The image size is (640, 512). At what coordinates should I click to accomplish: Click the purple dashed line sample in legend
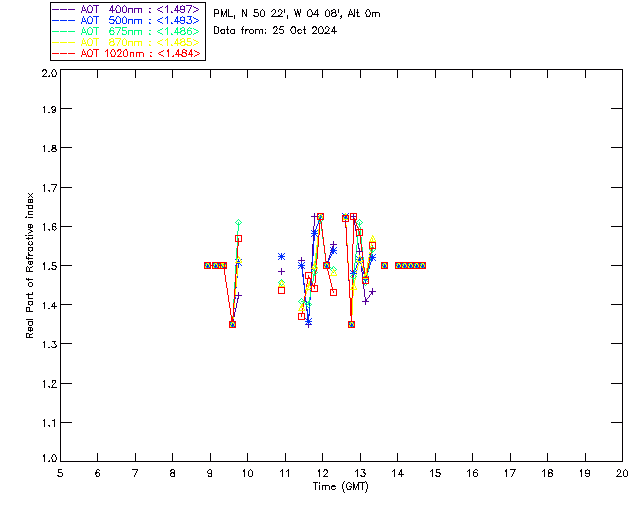point(64,9)
